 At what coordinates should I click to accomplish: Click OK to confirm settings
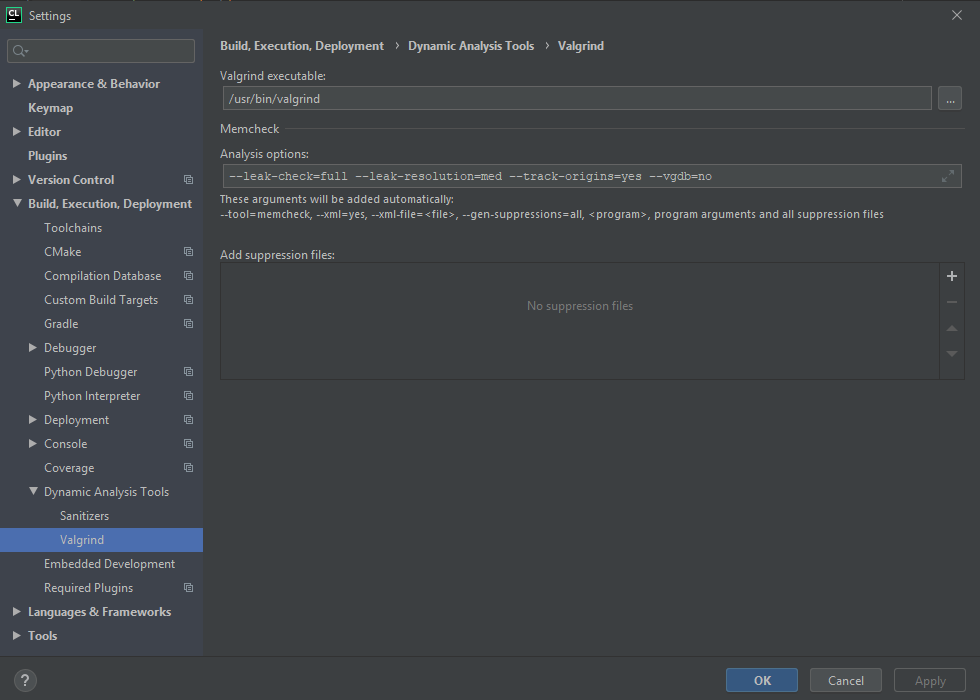point(762,680)
